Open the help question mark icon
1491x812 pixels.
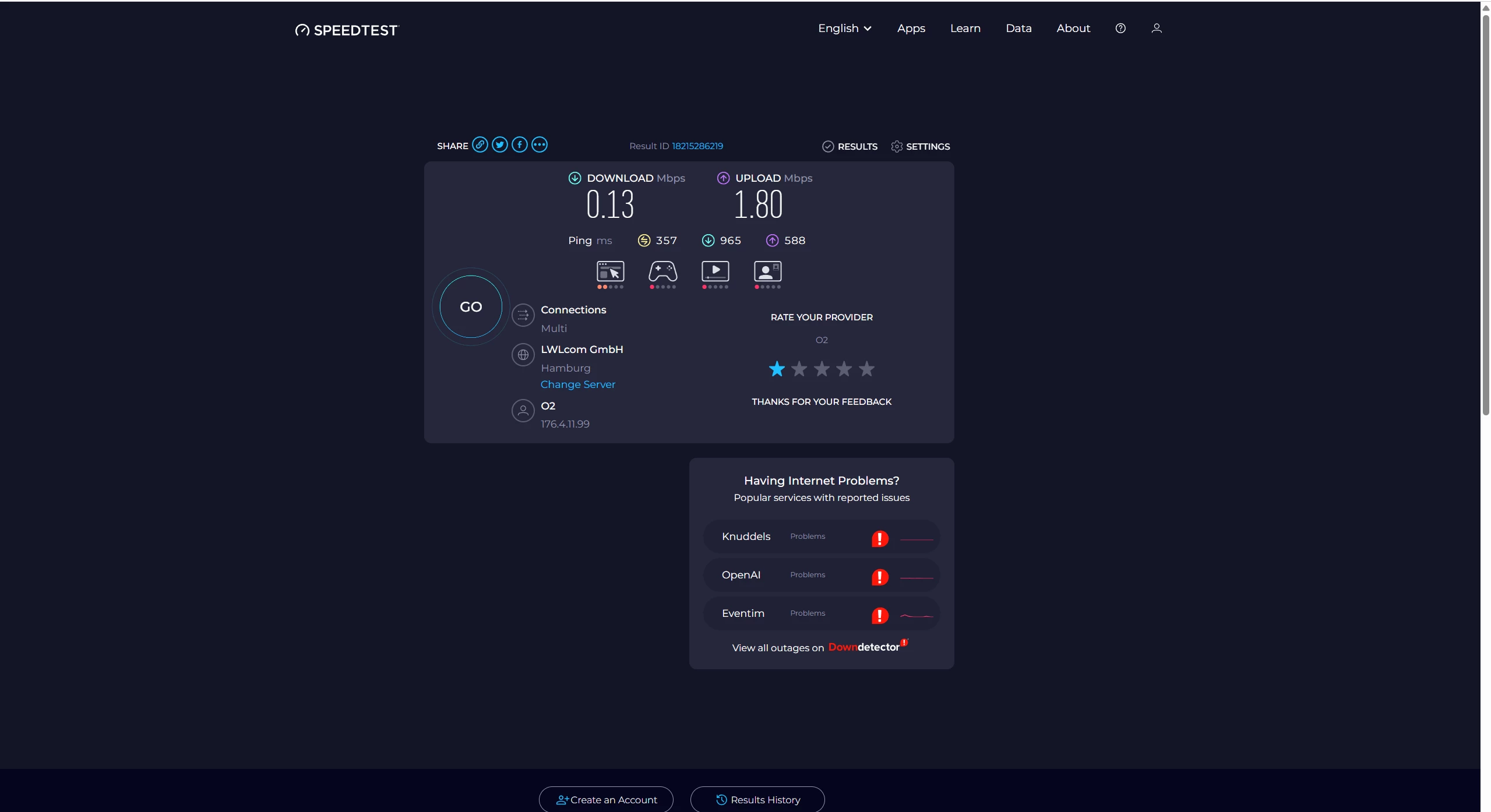tap(1120, 28)
